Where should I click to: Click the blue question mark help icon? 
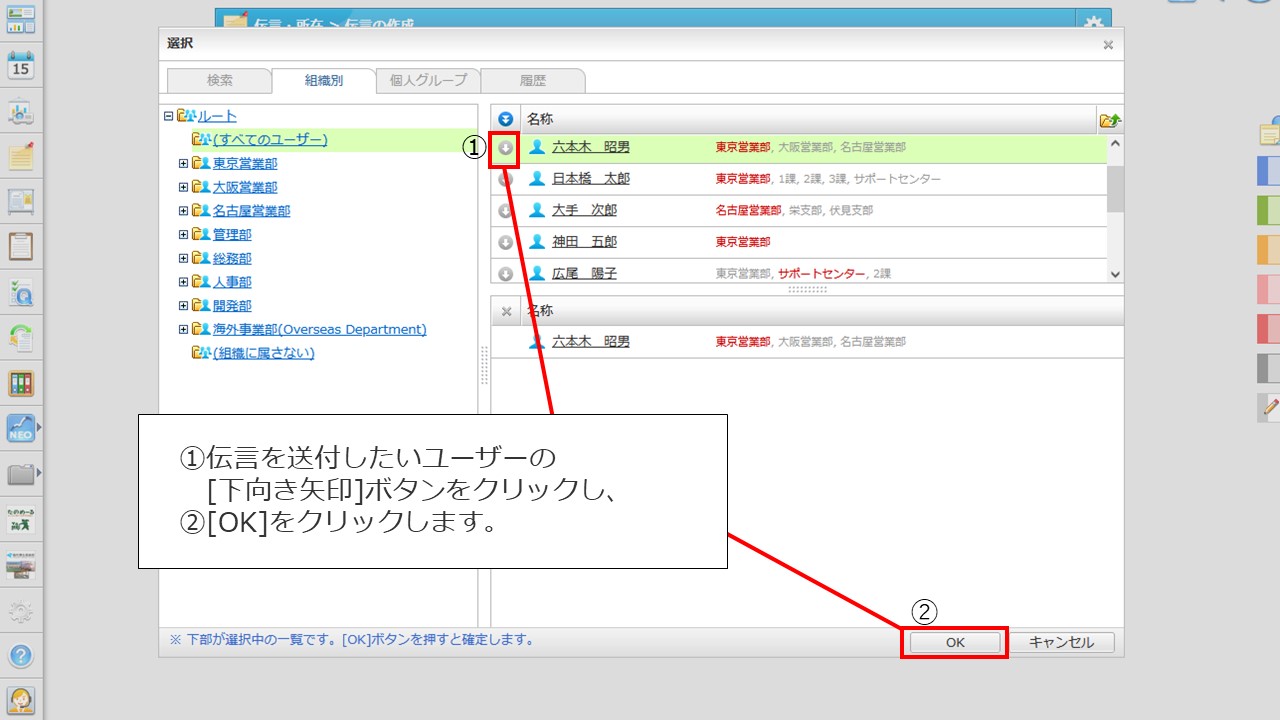tap(21, 656)
